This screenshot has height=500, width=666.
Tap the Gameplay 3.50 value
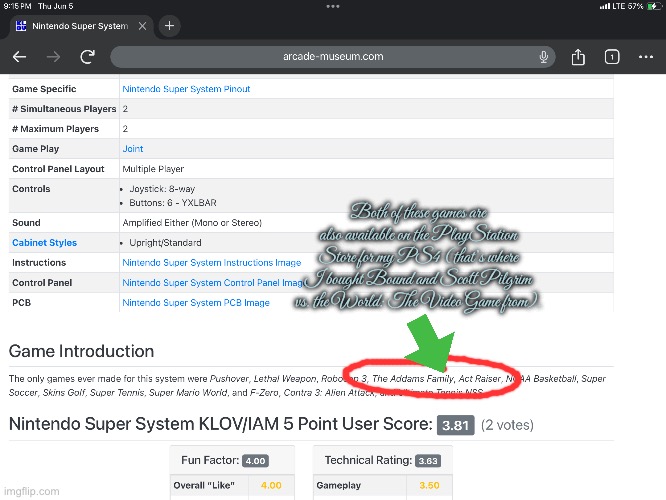(429, 485)
